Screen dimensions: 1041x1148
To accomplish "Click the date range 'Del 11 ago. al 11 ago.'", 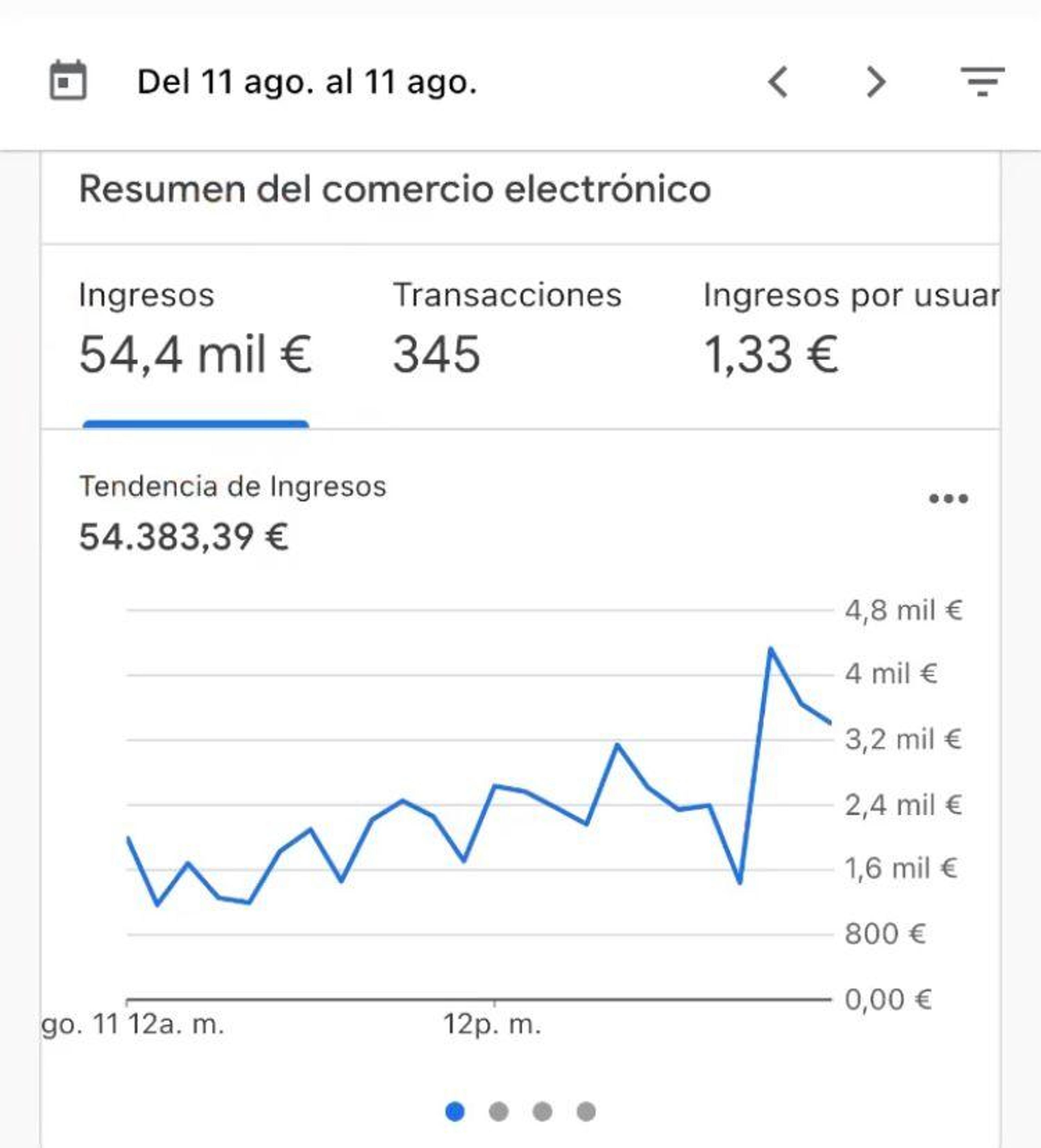I will coord(307,82).
